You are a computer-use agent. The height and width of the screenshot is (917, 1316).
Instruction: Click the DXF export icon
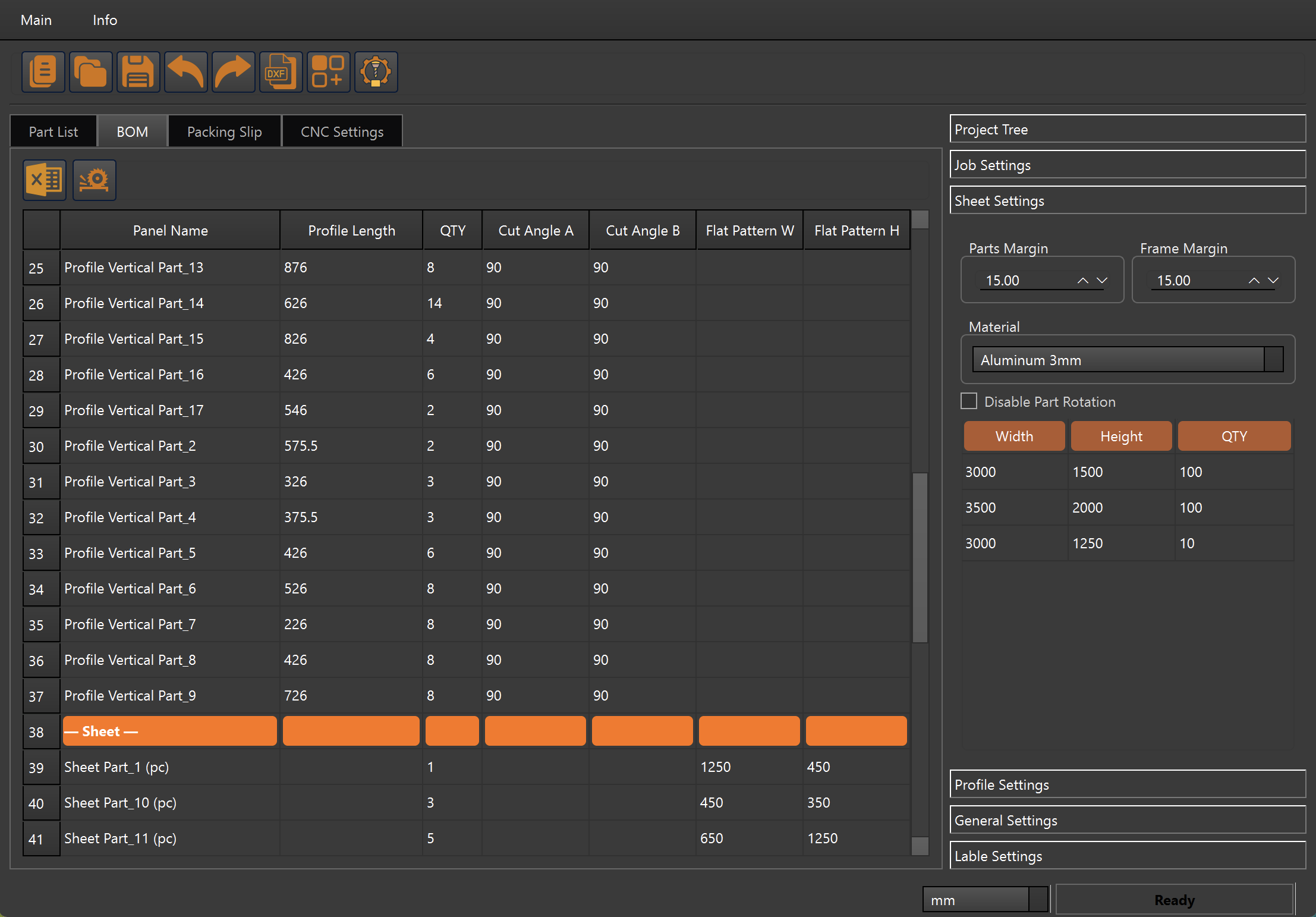tap(281, 72)
